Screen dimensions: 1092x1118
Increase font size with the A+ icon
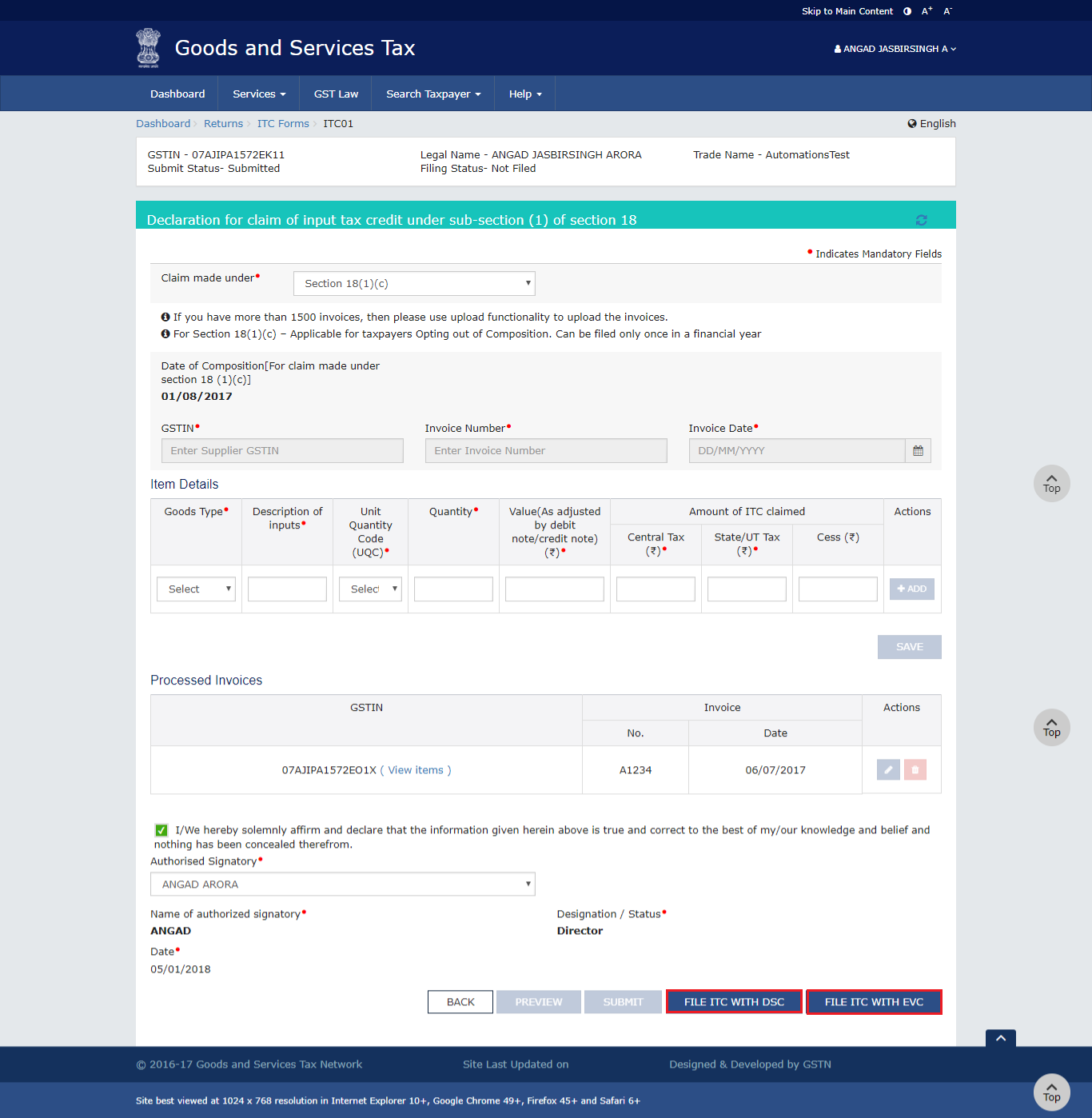click(x=926, y=11)
